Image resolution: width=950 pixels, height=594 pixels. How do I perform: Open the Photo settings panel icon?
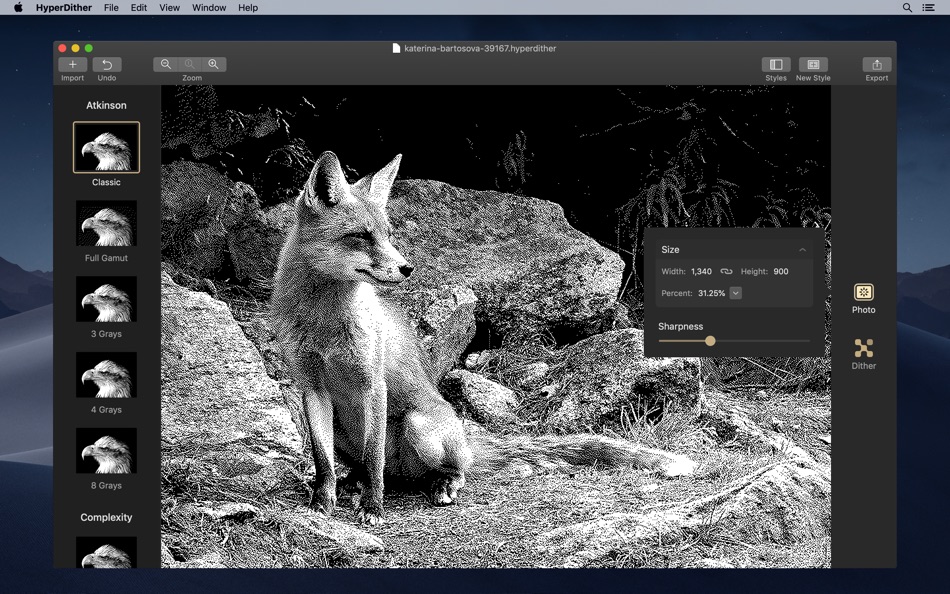(x=864, y=292)
